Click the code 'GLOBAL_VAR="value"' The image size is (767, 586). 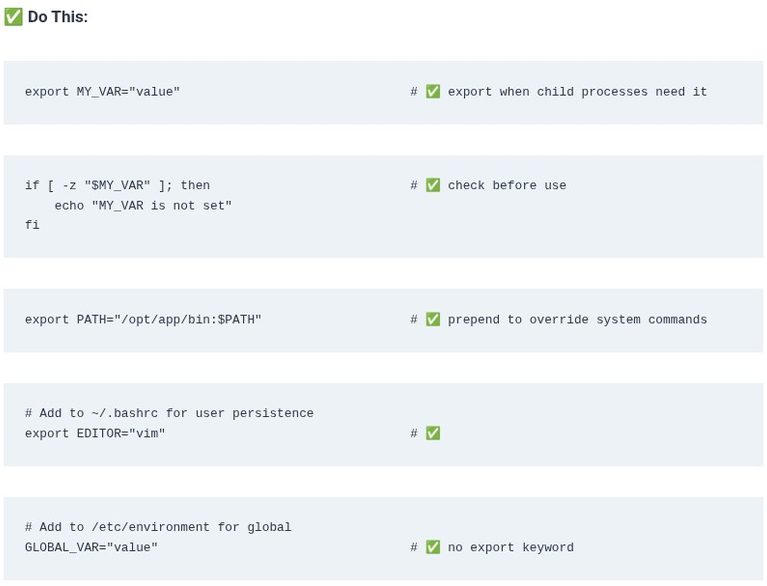91,547
